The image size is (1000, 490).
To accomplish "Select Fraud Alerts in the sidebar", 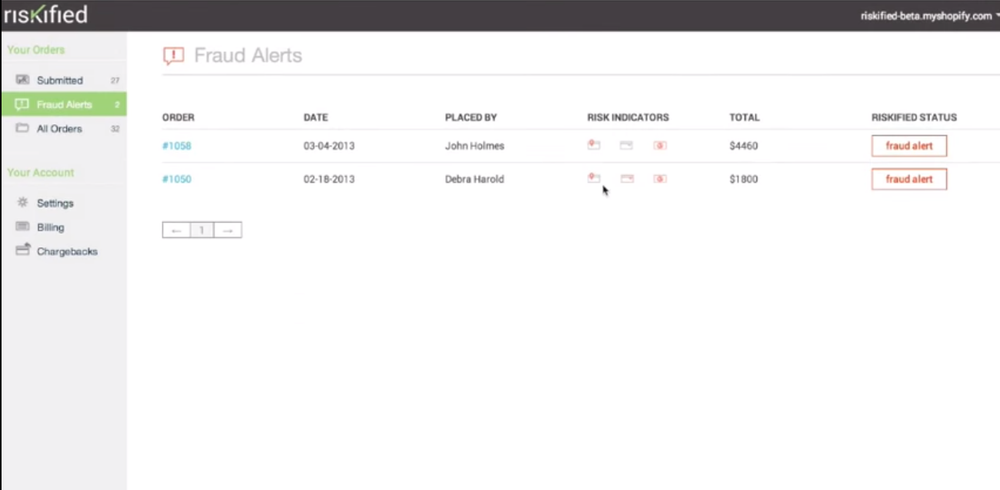I will point(63,104).
